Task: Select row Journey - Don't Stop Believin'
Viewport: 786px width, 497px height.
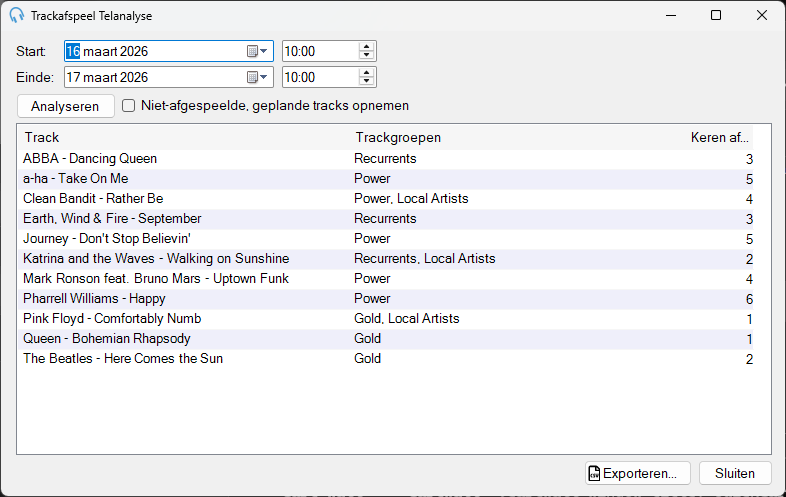Action: [x=385, y=239]
